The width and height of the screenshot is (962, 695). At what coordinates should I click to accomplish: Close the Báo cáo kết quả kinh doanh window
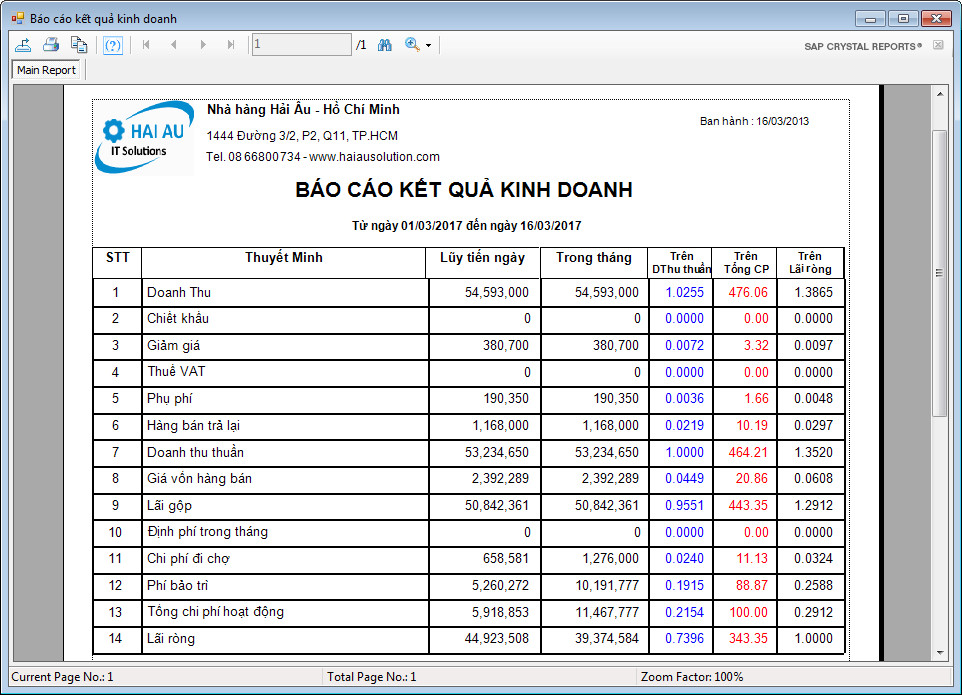pyautogui.click(x=936, y=18)
